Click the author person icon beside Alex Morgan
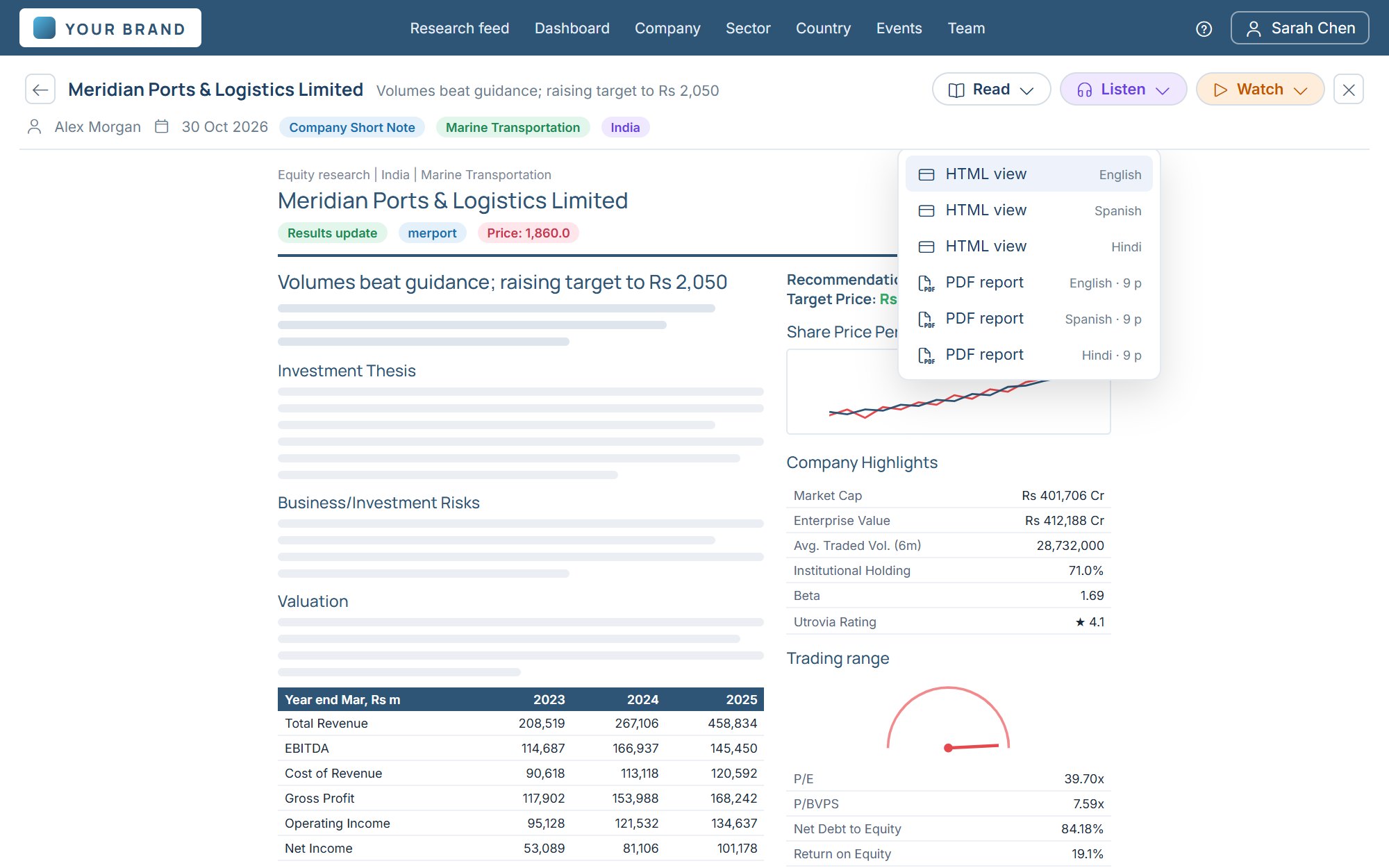Image resolution: width=1389 pixels, height=868 pixels. (34, 127)
